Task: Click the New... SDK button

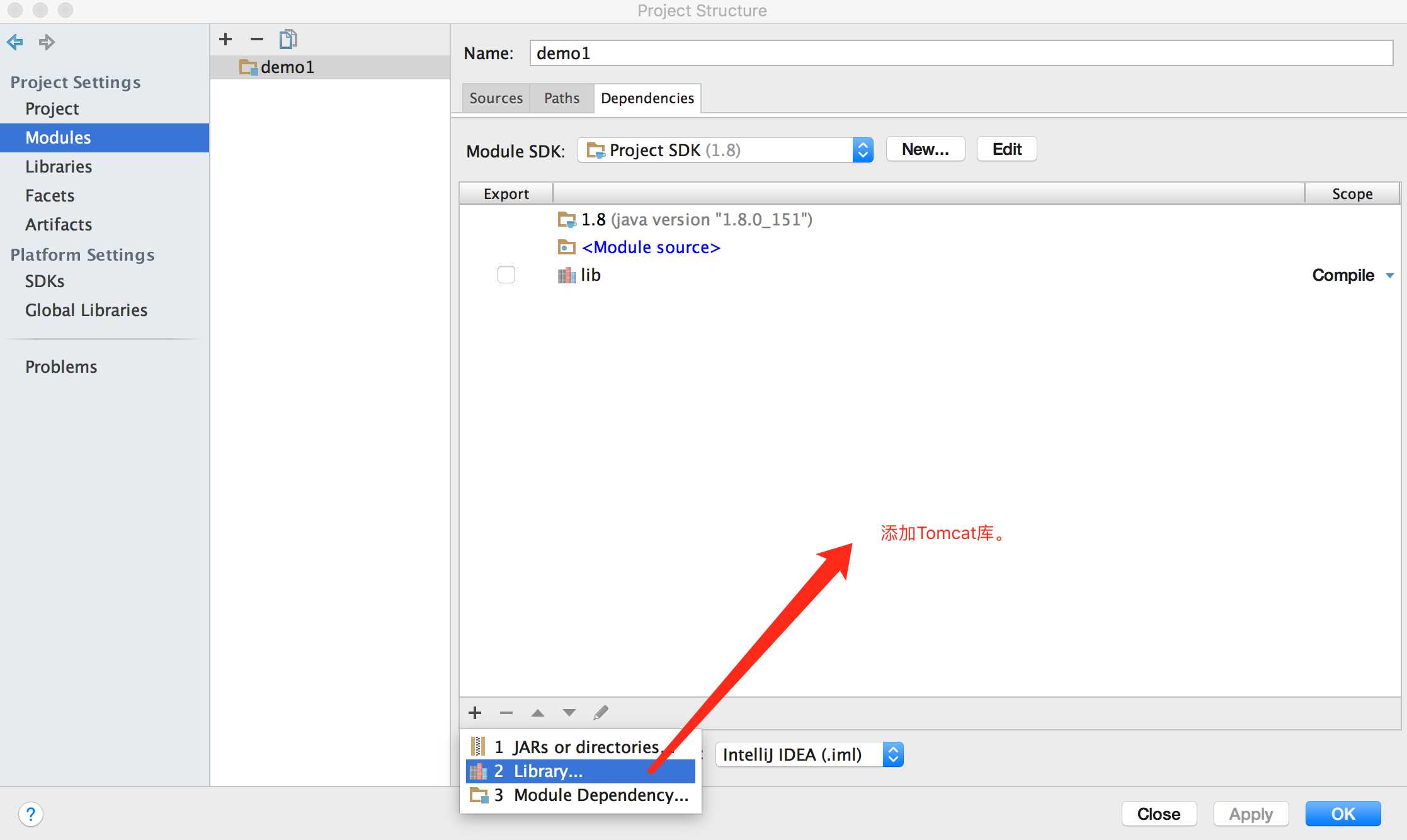Action: point(925,149)
